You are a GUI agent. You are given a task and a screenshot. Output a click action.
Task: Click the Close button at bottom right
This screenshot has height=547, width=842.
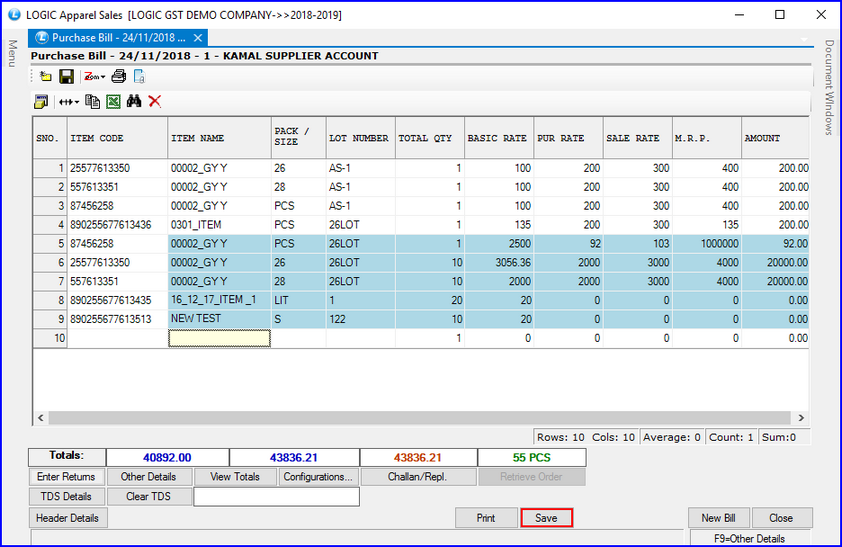tap(781, 518)
